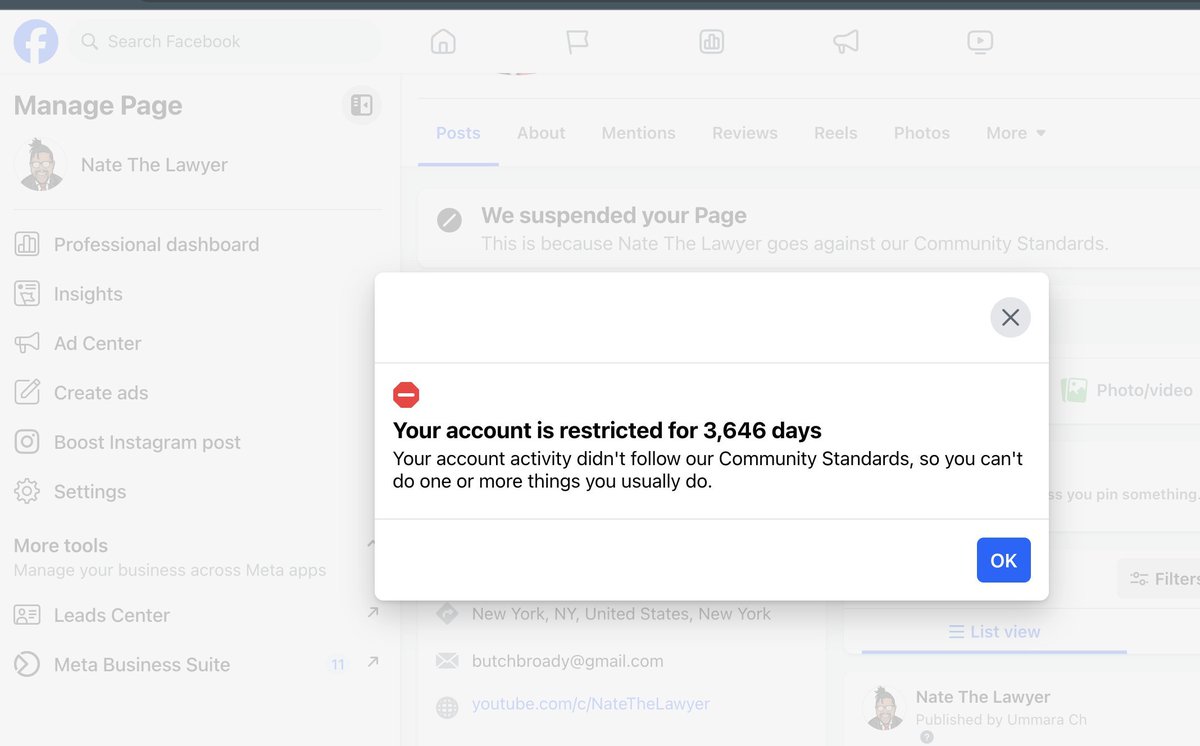The width and height of the screenshot is (1200, 746).
Task: Click the Meta Business Suite icon
Action: click(x=27, y=664)
